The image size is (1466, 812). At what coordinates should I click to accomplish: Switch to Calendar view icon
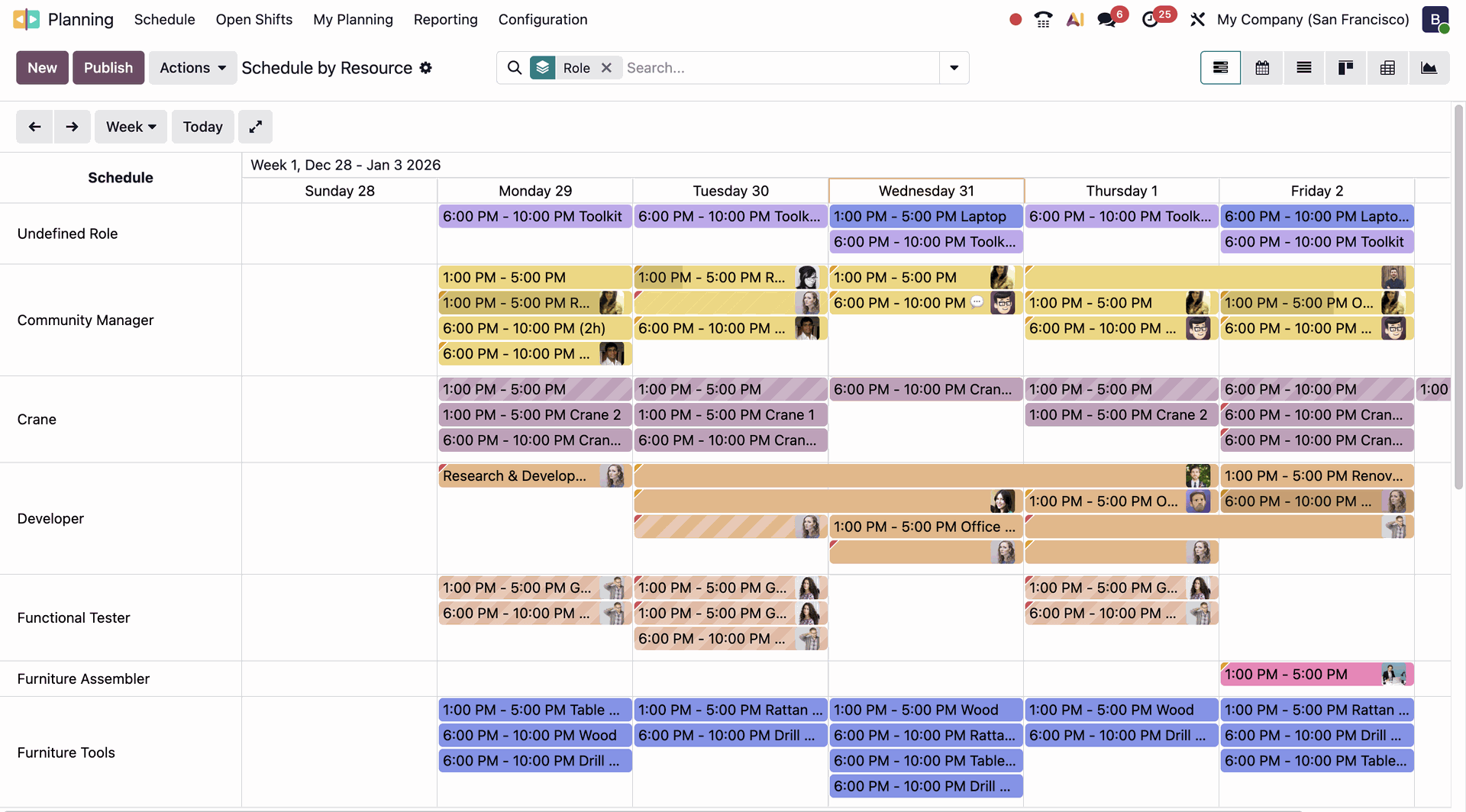[1262, 68]
